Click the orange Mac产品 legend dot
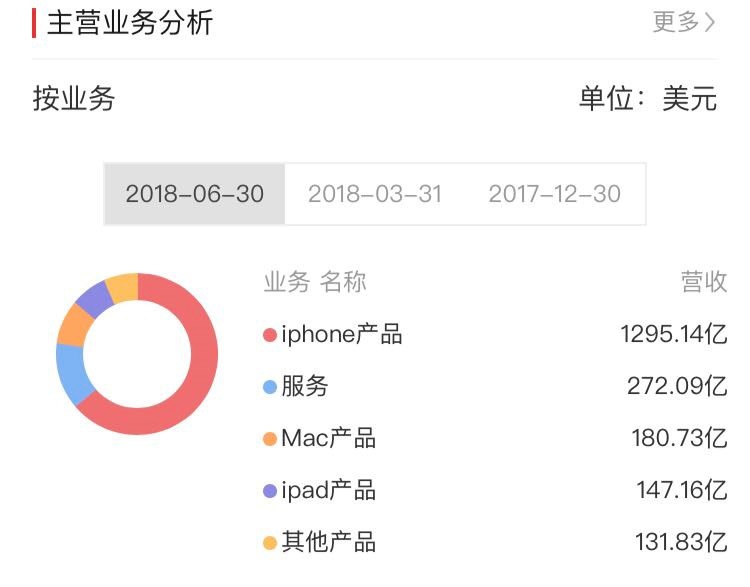This screenshot has height=587, width=750. pos(269,439)
